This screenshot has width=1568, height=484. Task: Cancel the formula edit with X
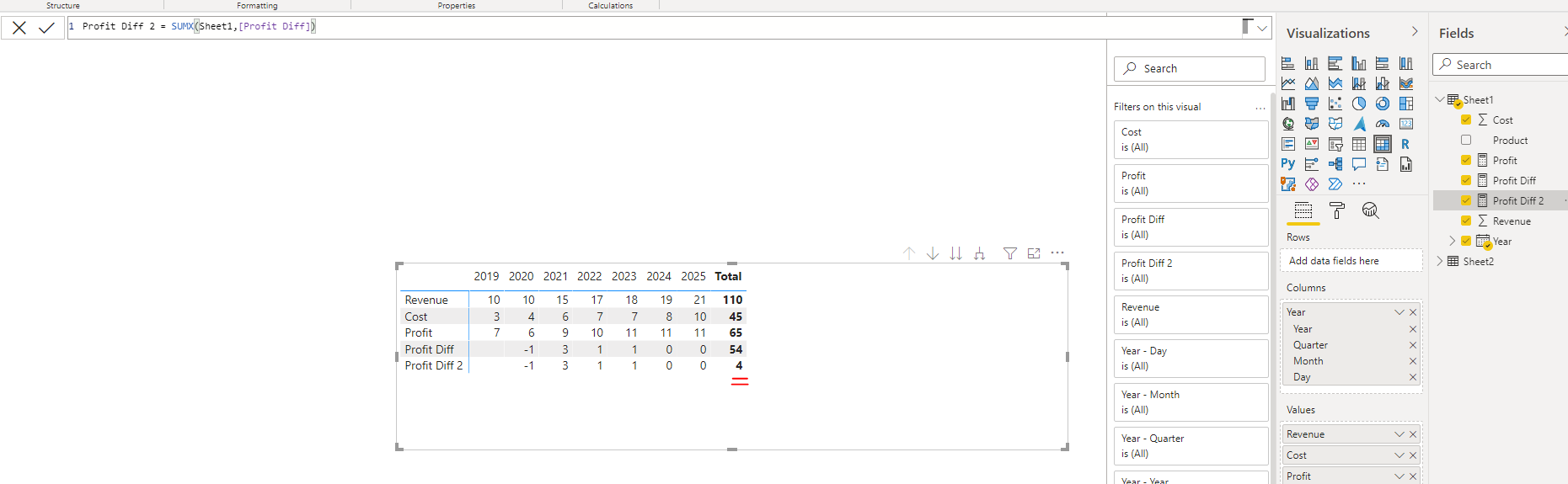pyautogui.click(x=19, y=28)
